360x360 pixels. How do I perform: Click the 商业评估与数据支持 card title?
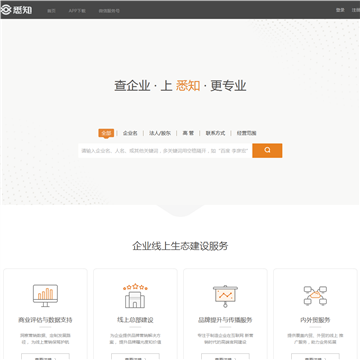[x=45, y=320]
